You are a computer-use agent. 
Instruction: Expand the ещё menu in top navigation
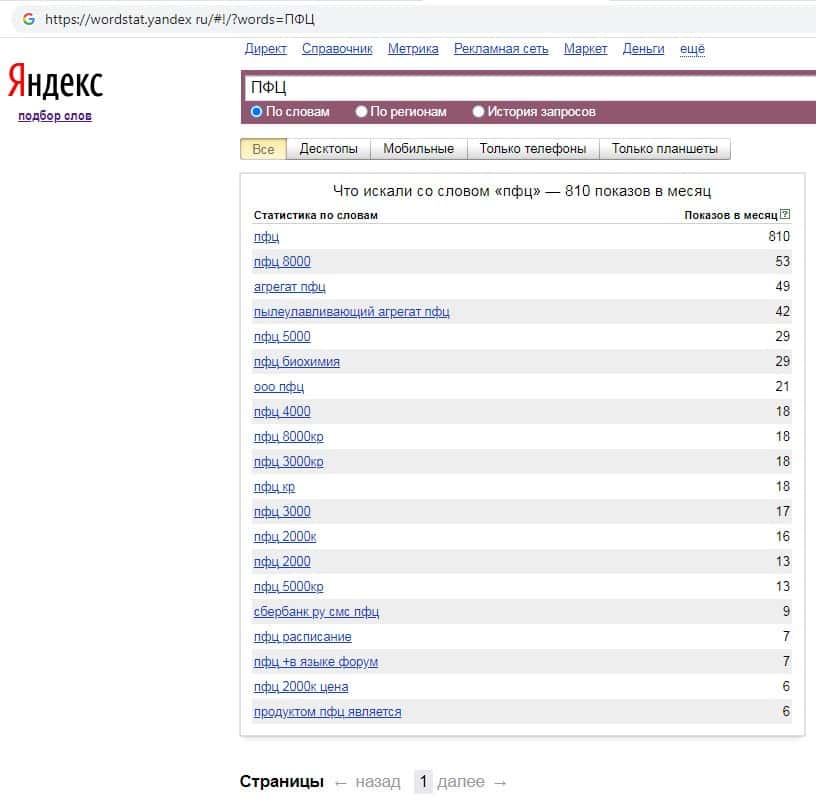(x=692, y=49)
